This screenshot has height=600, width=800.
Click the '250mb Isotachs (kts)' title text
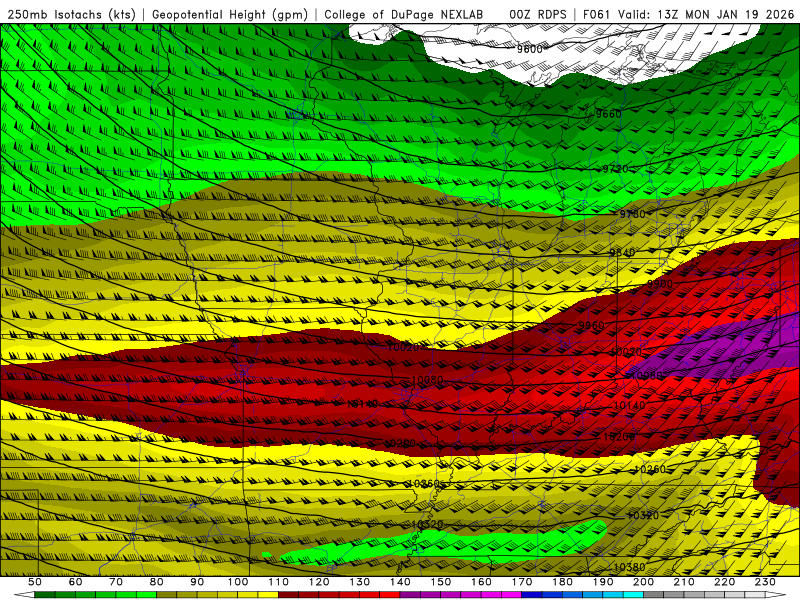pos(71,15)
